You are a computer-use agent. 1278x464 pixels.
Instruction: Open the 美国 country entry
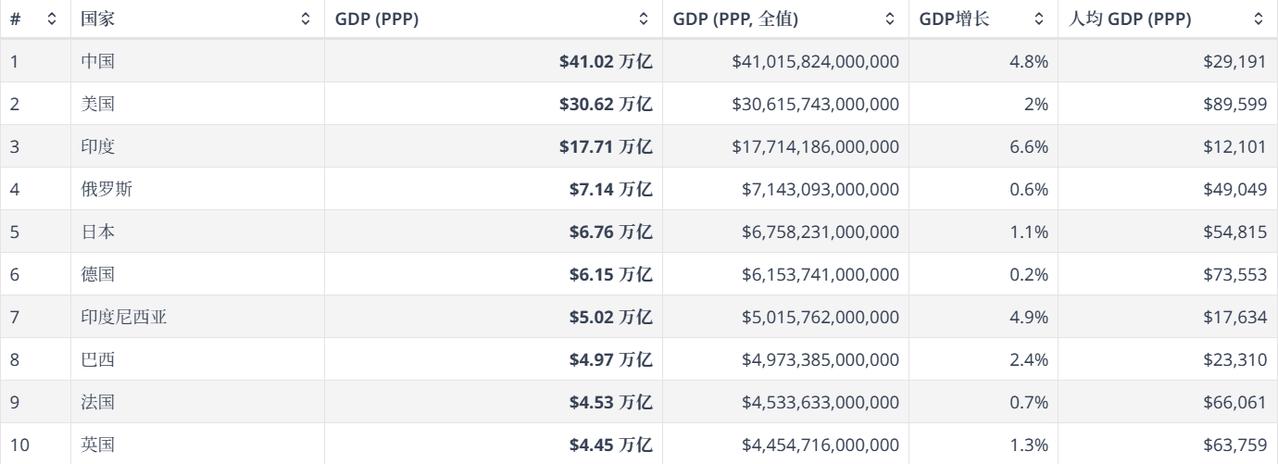tap(98, 104)
